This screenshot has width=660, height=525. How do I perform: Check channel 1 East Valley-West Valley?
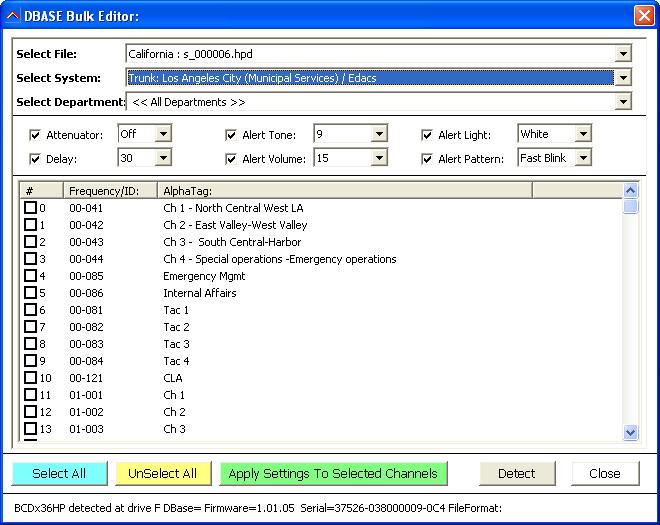(x=30, y=224)
